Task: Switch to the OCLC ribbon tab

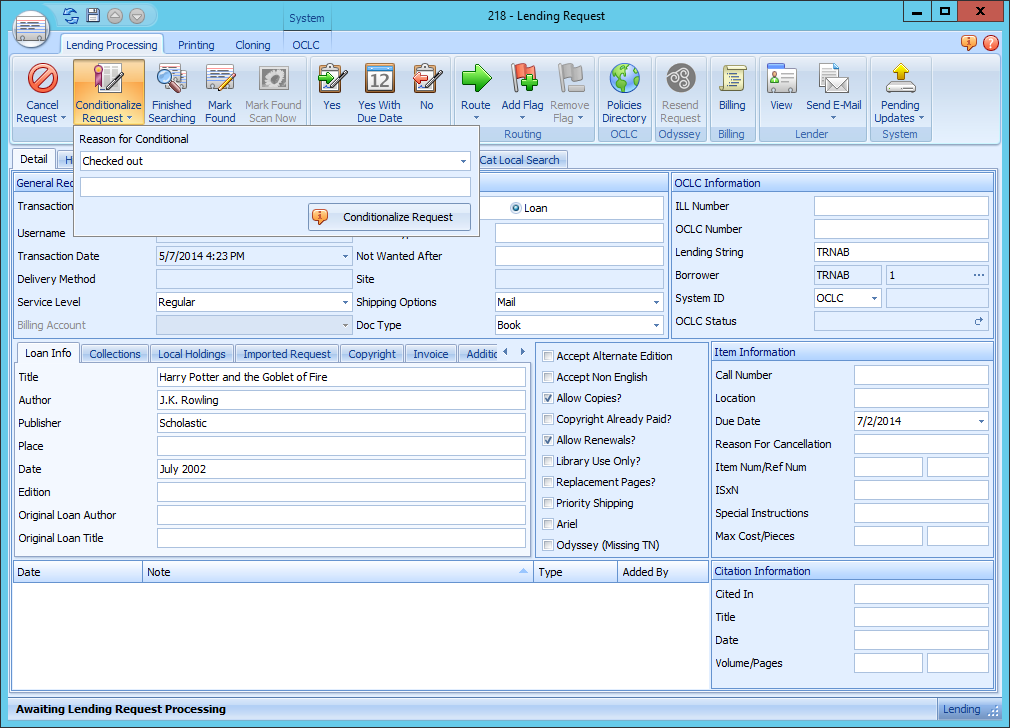Action: [306, 44]
